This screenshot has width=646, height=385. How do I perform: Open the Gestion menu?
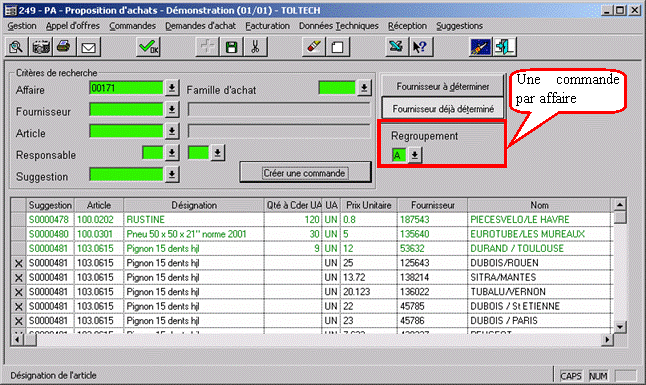[22, 26]
